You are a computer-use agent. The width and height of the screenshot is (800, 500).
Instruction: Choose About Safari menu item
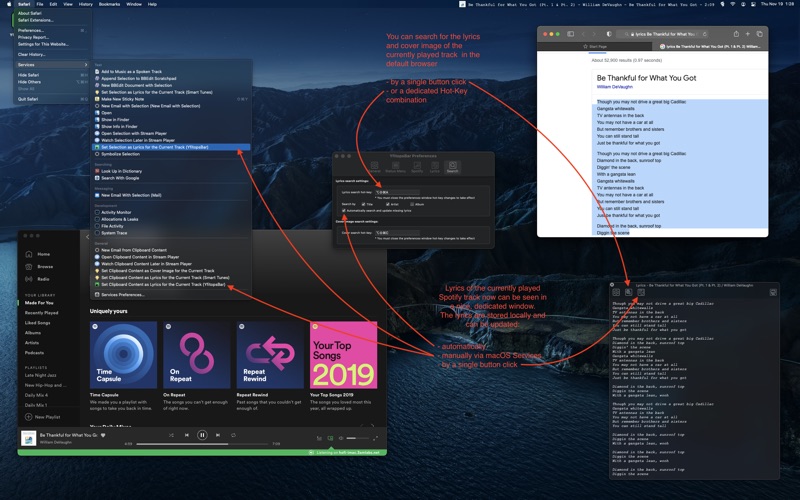tap(51, 13)
